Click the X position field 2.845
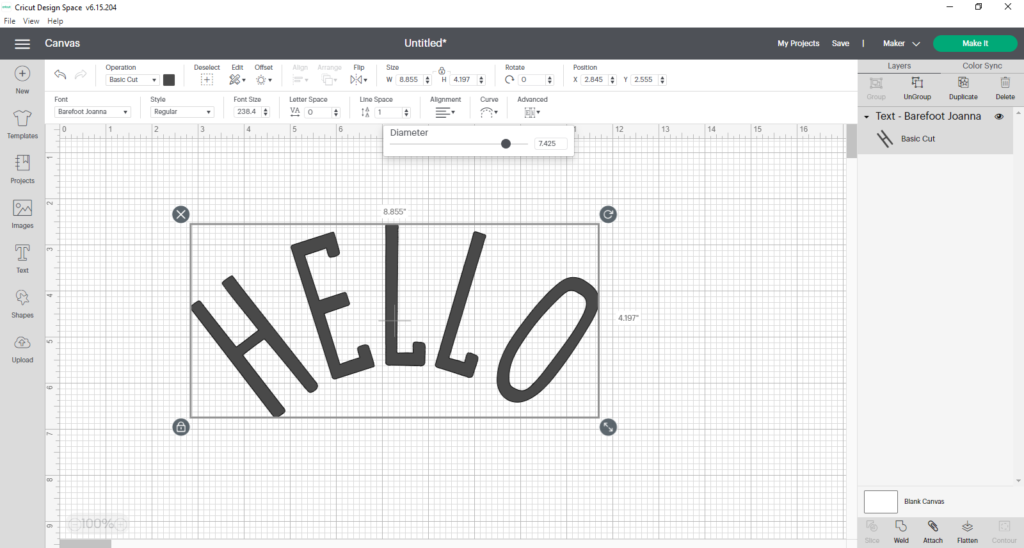 tap(594, 80)
